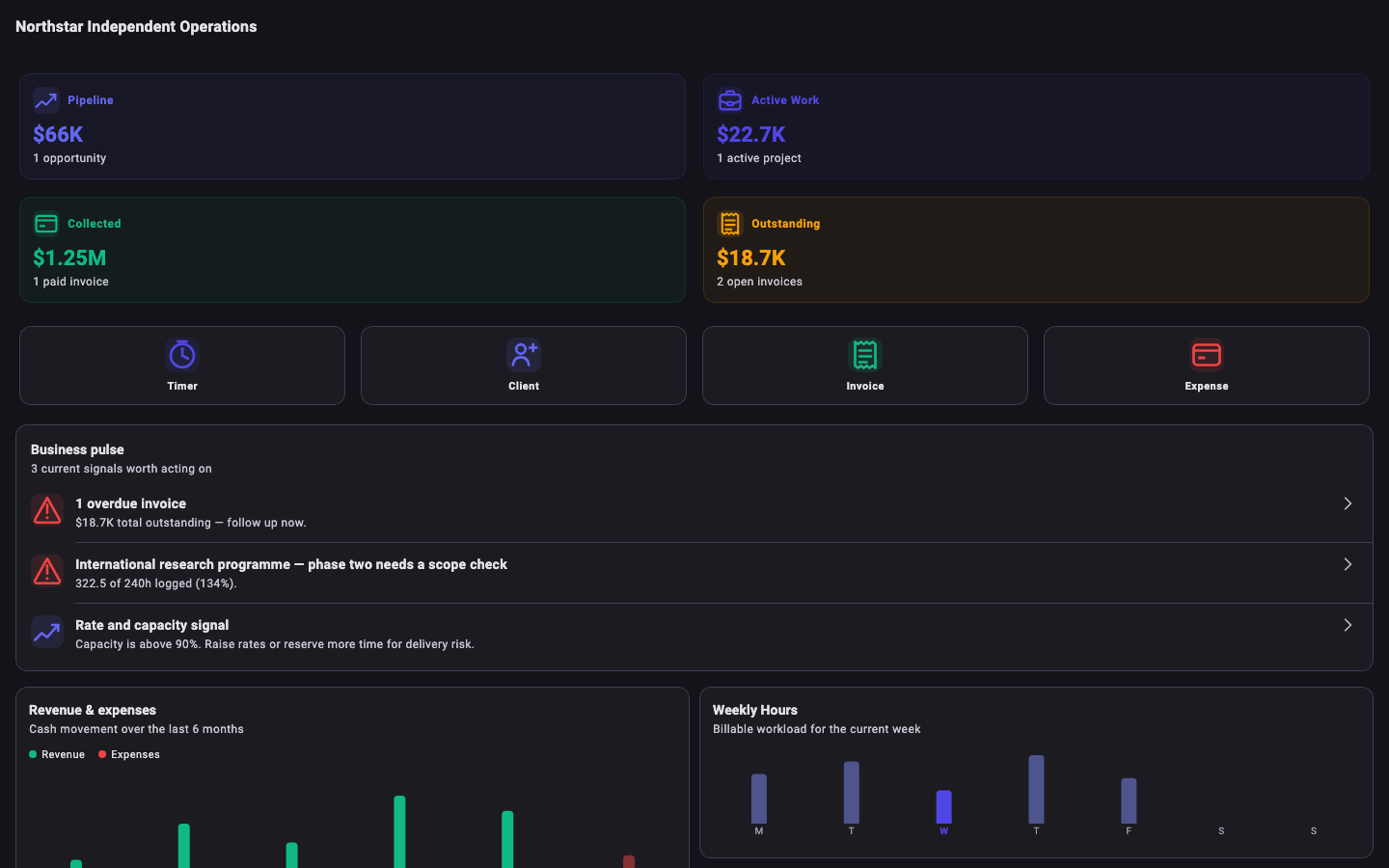Click the $1.25M collected value
Image resolution: width=1389 pixels, height=868 pixels.
69,258
